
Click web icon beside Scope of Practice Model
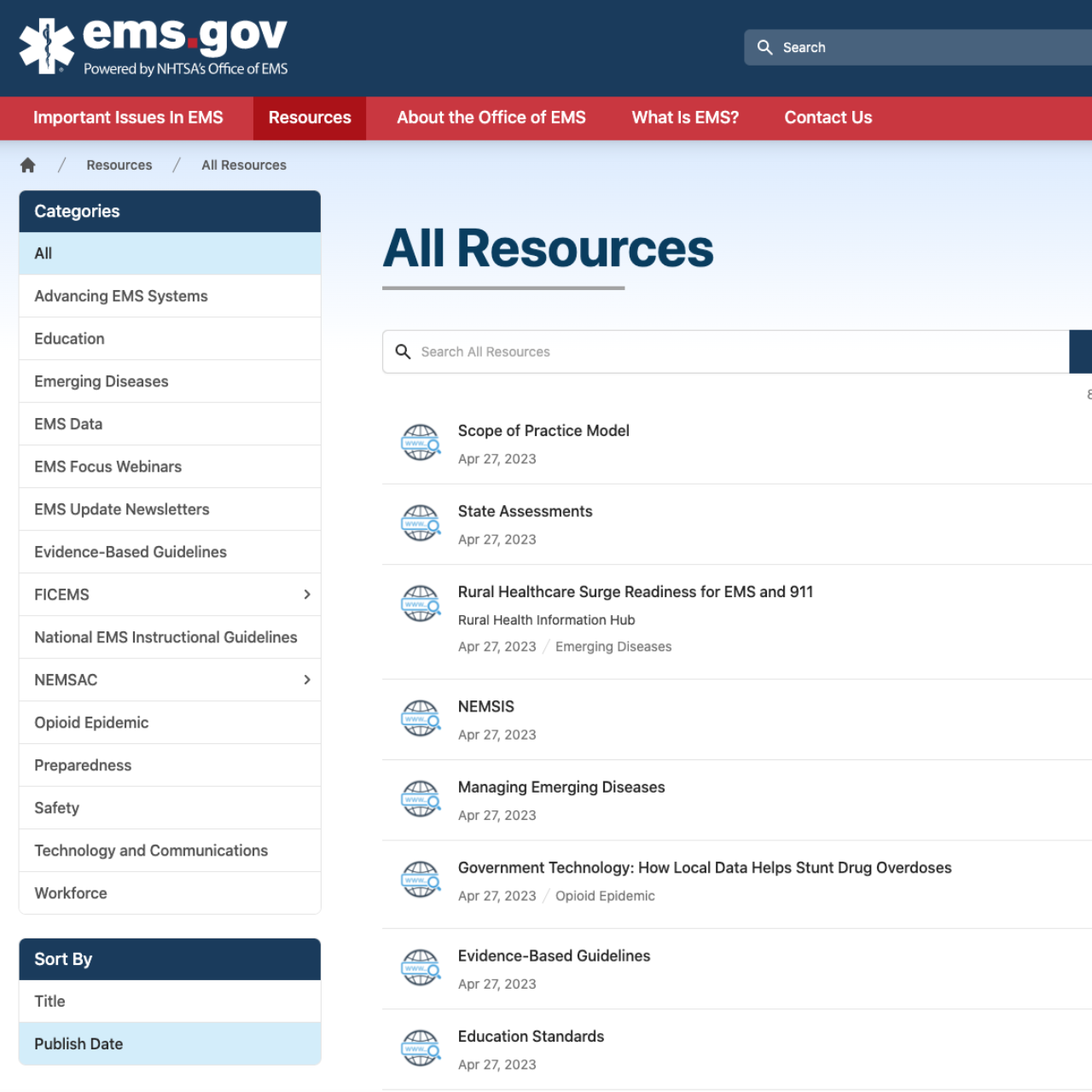pyautogui.click(x=421, y=444)
